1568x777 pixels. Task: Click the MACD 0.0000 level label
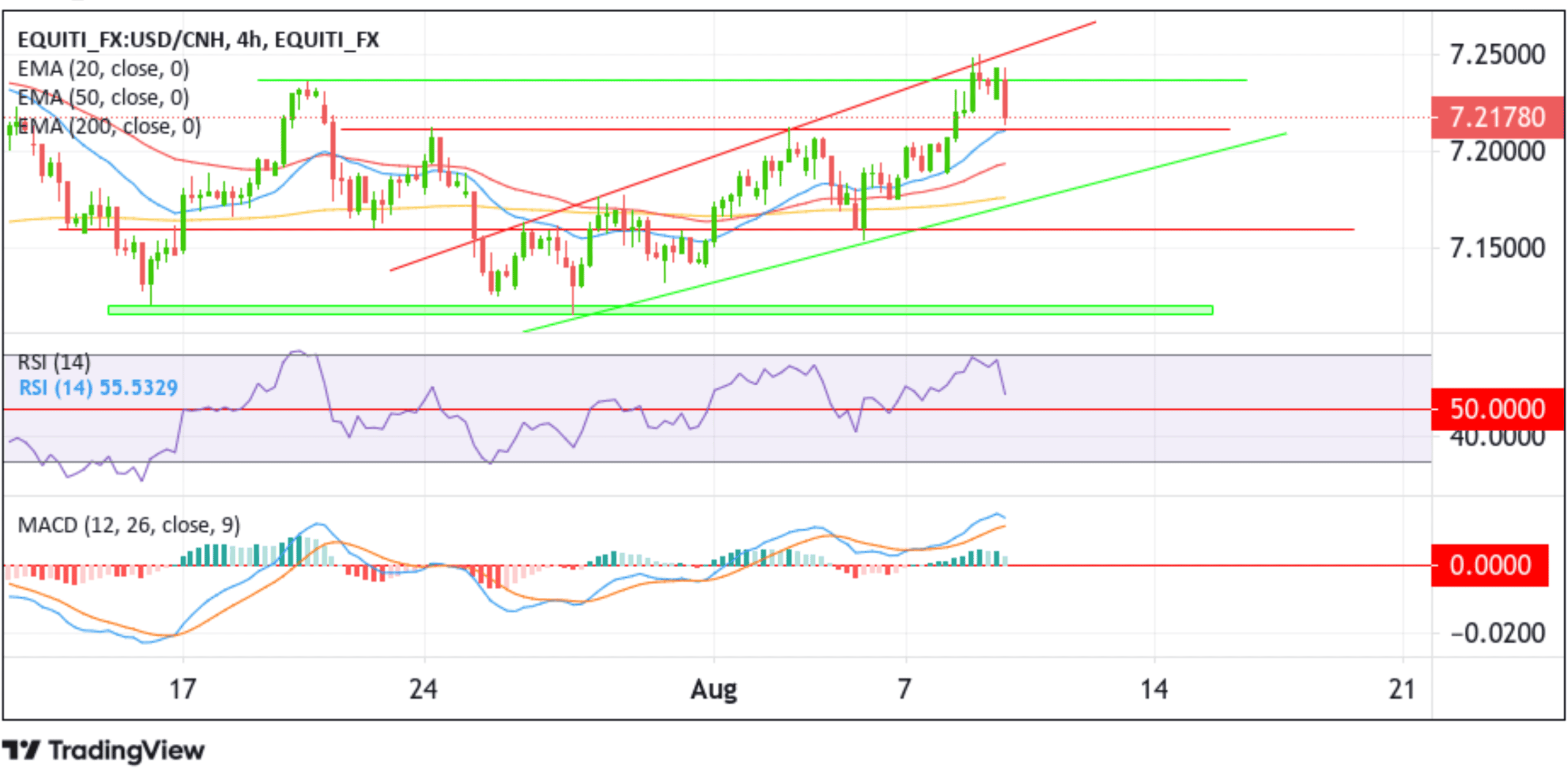[1489, 566]
